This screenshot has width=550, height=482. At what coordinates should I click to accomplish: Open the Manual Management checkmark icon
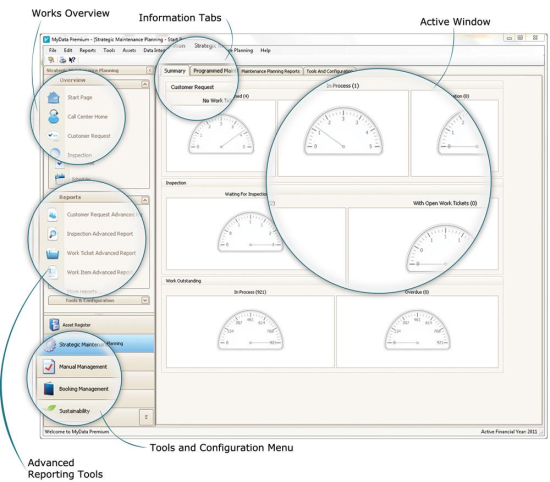tap(48, 367)
